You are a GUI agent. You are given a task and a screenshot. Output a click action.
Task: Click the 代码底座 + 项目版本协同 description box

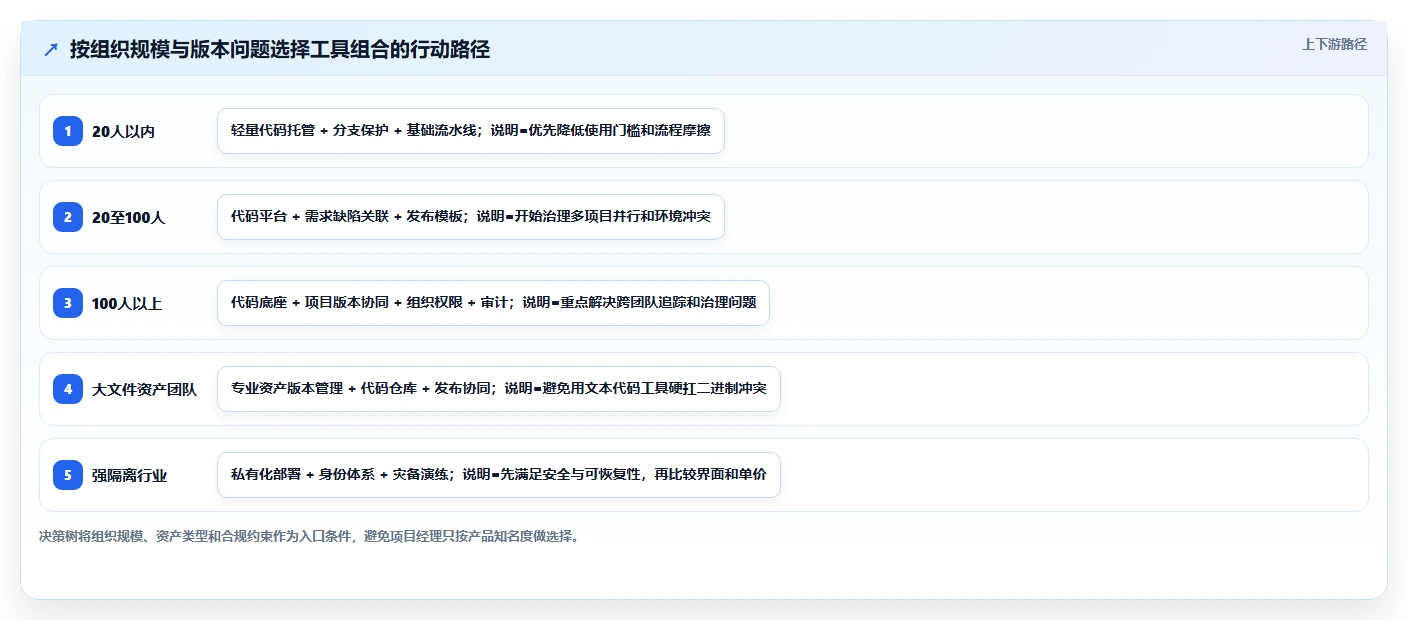493,303
